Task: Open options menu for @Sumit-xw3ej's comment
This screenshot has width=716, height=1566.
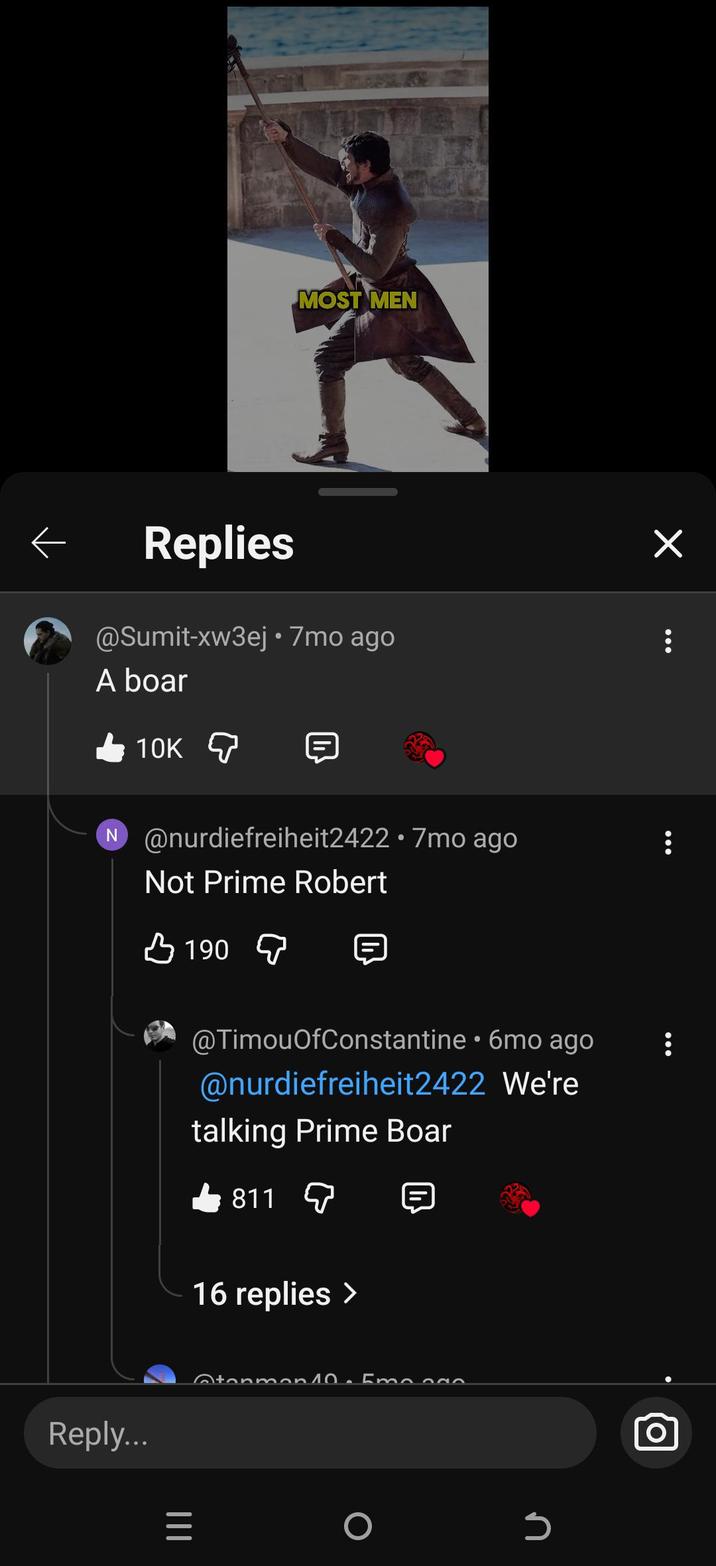Action: point(667,641)
